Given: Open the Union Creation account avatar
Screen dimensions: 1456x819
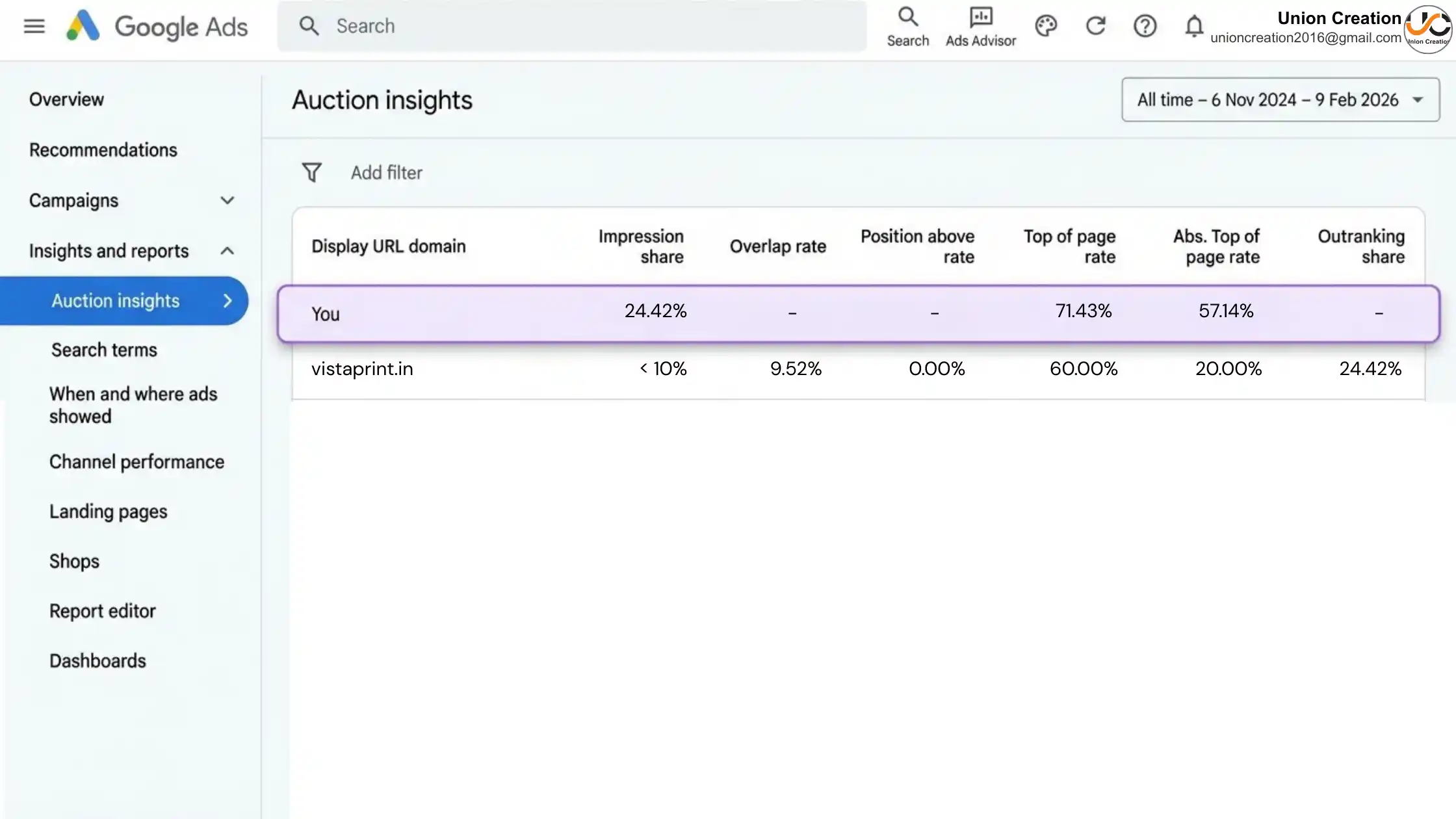Looking at the screenshot, I should (x=1427, y=29).
